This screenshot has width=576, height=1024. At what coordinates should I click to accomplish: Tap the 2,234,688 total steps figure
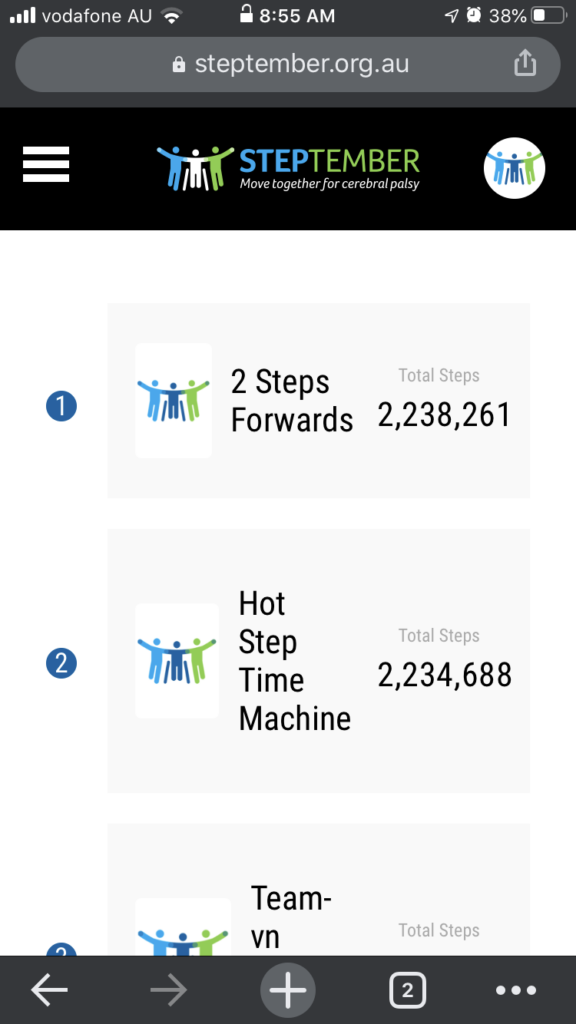click(x=445, y=675)
